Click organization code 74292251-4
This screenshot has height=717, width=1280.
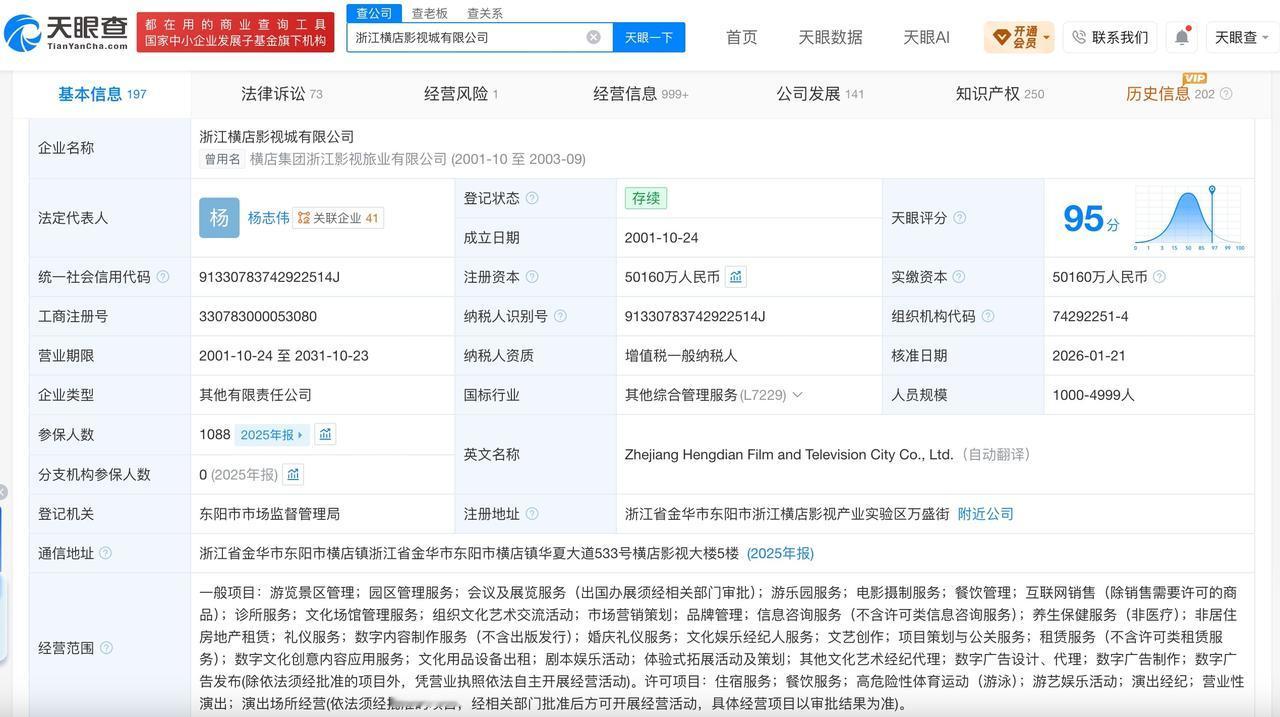(x=1090, y=316)
